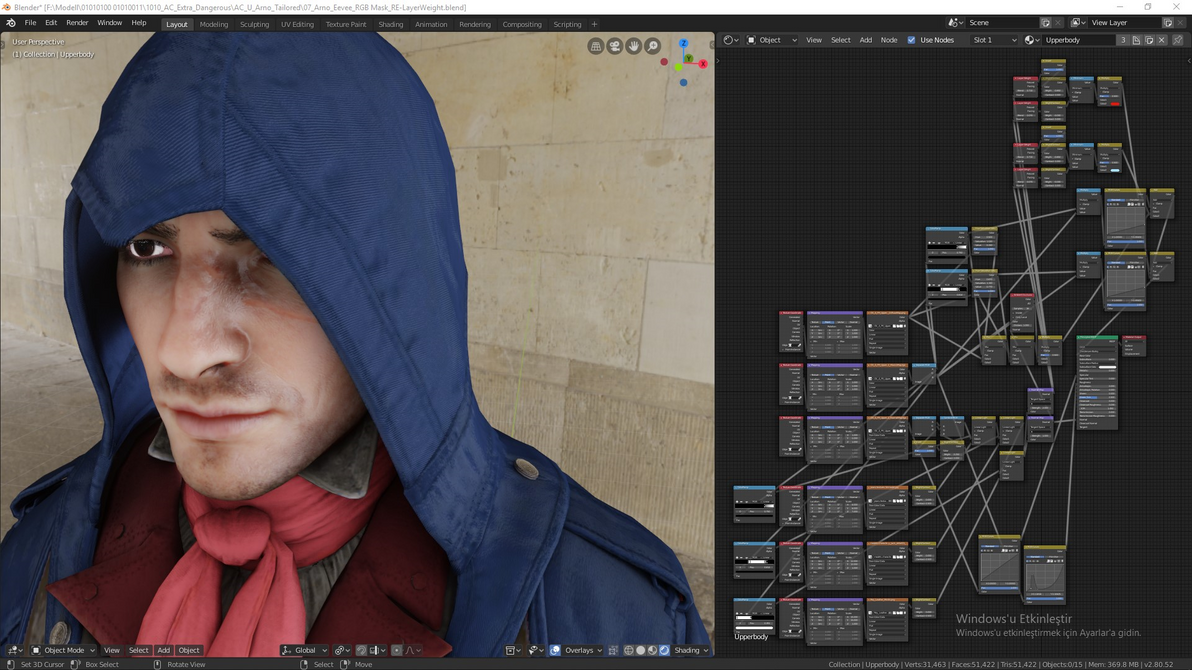The height and width of the screenshot is (670, 1192).
Task: Select solid viewport shading
Action: pos(641,650)
